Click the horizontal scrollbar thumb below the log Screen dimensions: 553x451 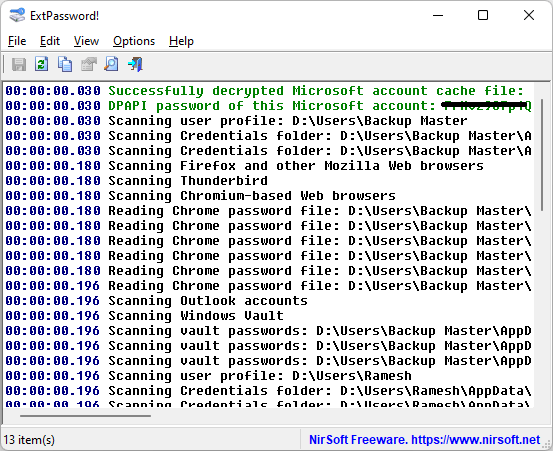coord(85,416)
